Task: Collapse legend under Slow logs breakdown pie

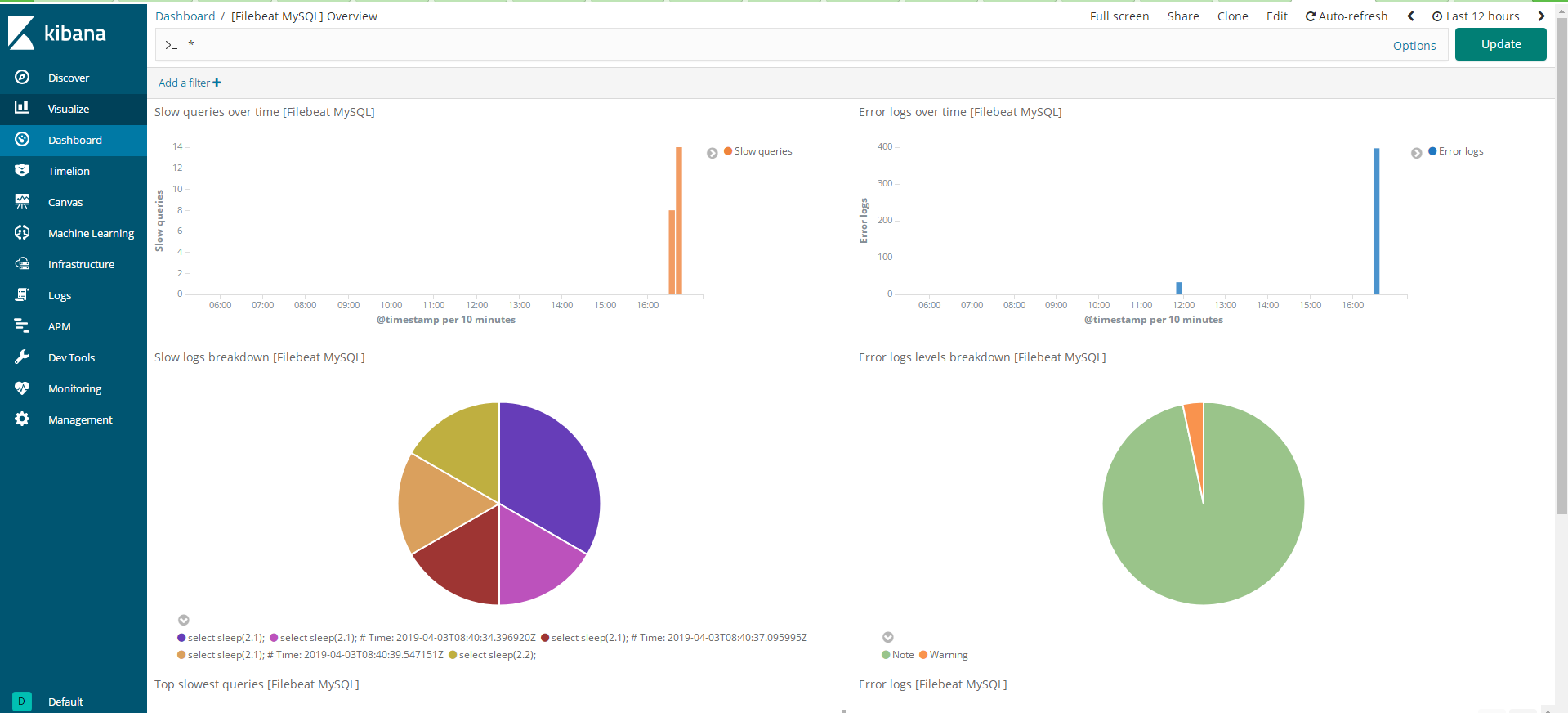Action: (x=184, y=620)
